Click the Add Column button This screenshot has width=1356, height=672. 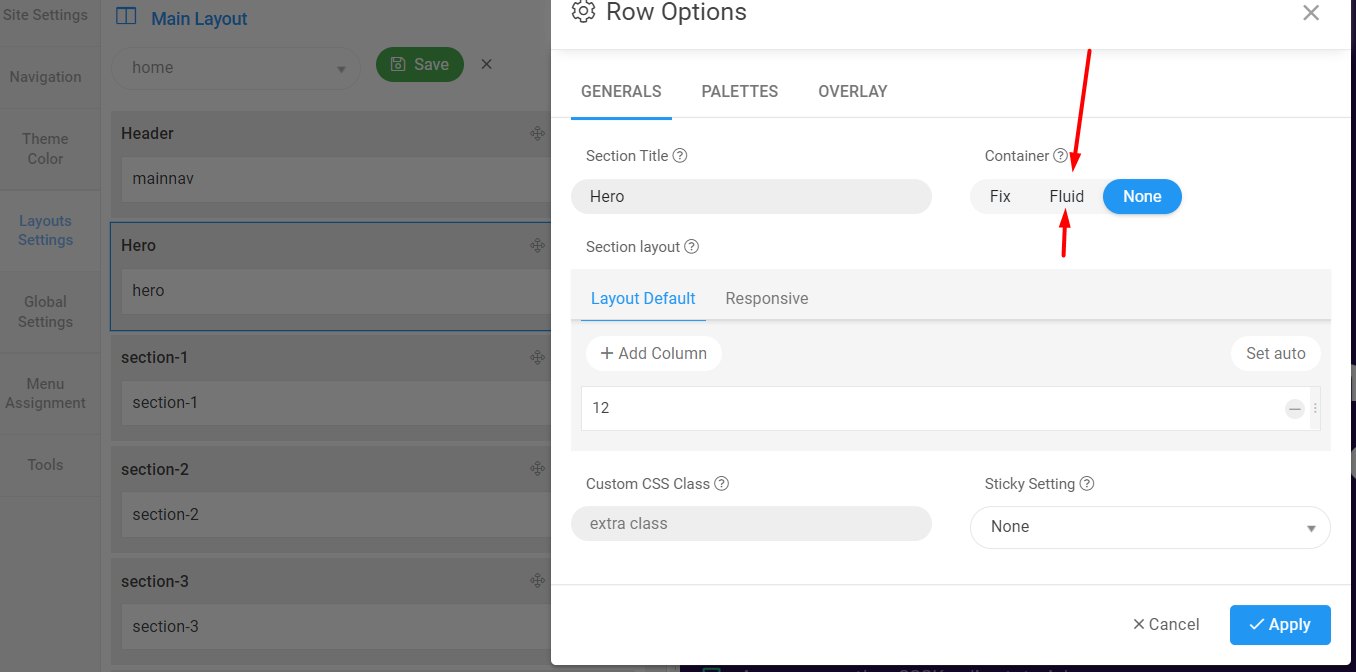pos(654,354)
